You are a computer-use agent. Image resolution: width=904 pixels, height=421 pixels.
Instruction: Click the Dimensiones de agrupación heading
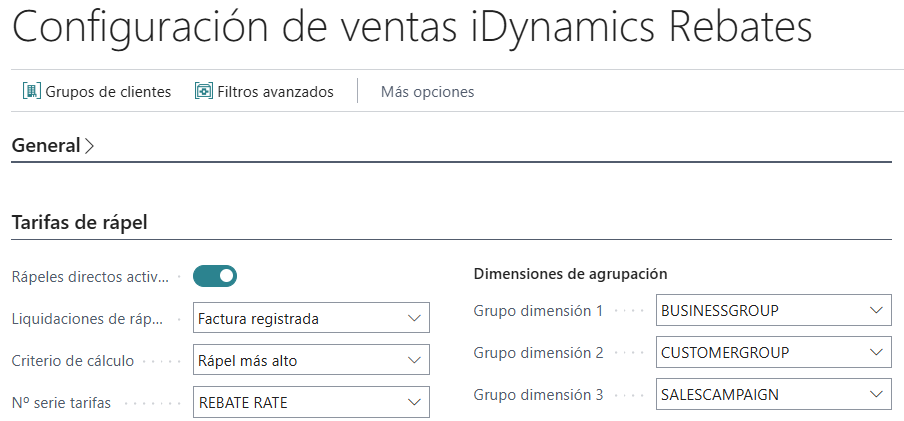pos(570,274)
